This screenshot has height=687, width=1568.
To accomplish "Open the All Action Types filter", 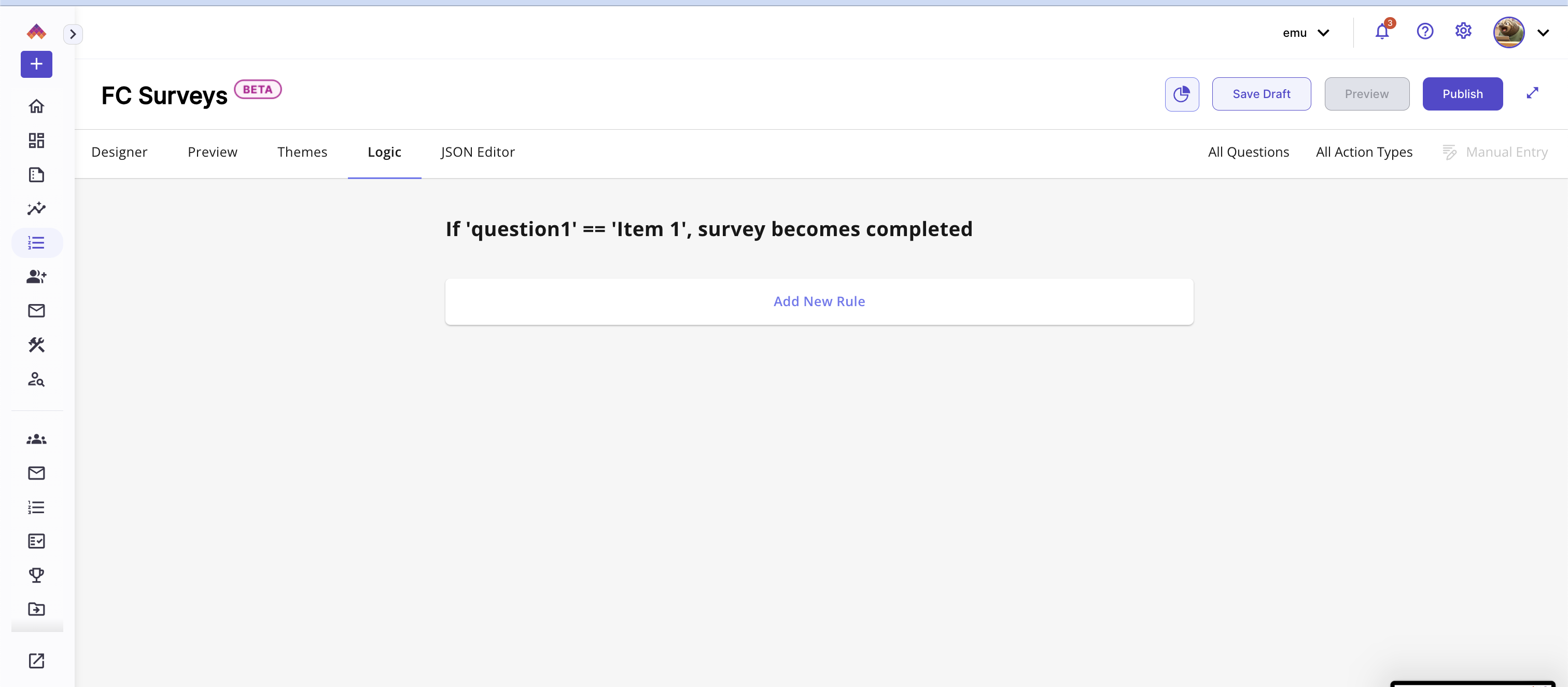I will pyautogui.click(x=1364, y=152).
